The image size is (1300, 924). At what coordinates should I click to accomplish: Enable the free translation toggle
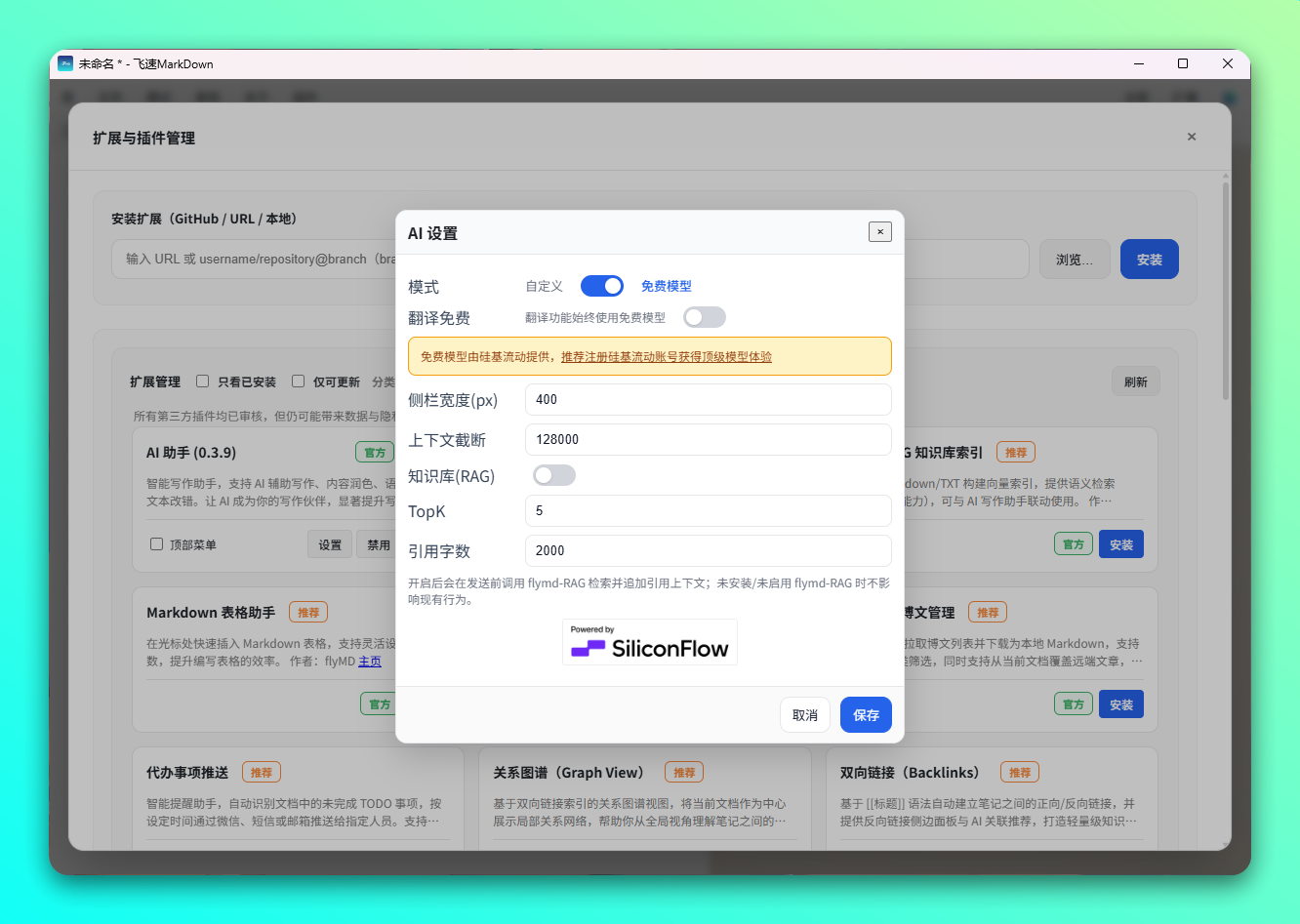point(704,317)
